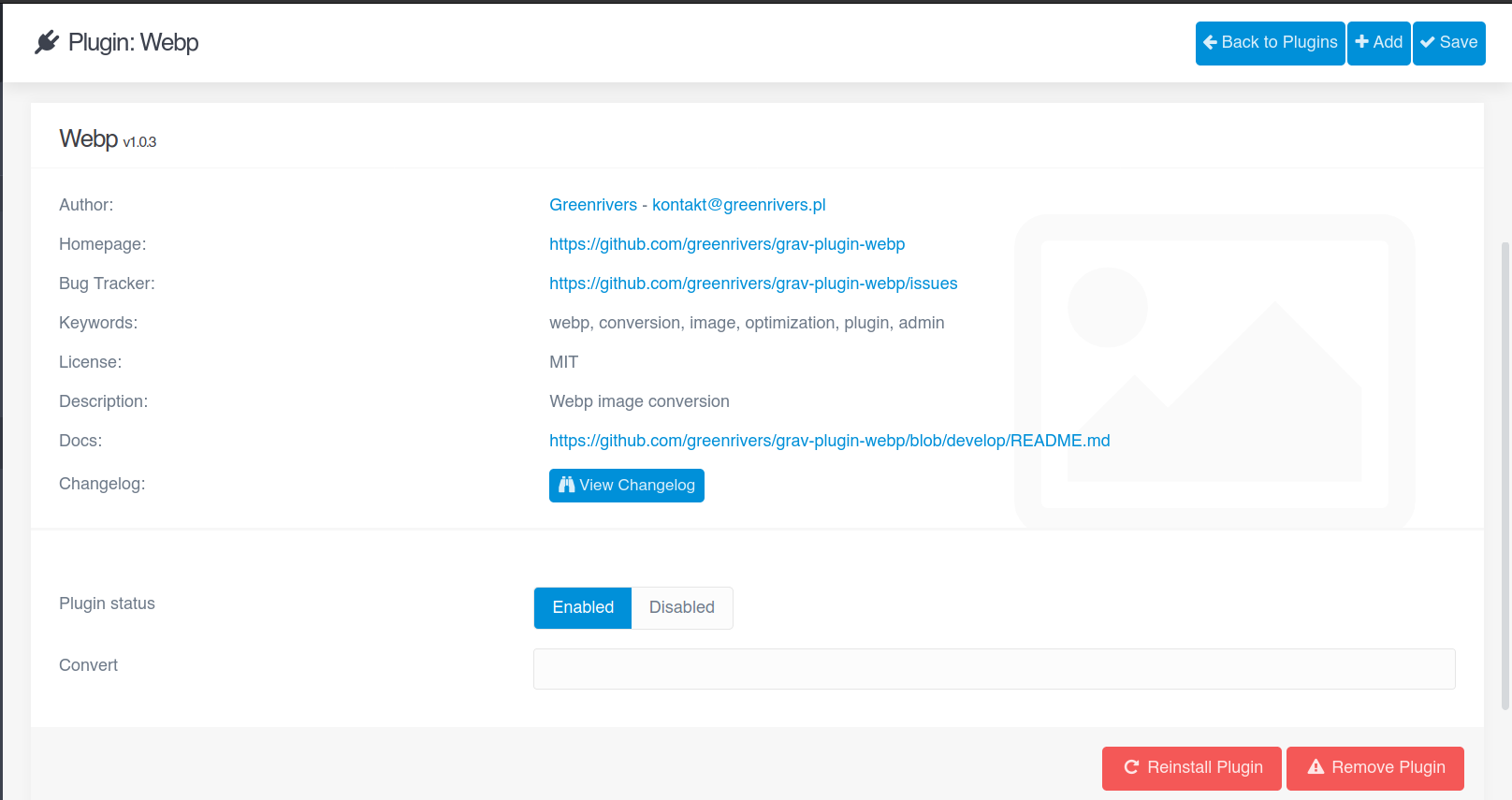Set plugin status to Enabled
Screen dimensions: 1512x800
(583, 608)
